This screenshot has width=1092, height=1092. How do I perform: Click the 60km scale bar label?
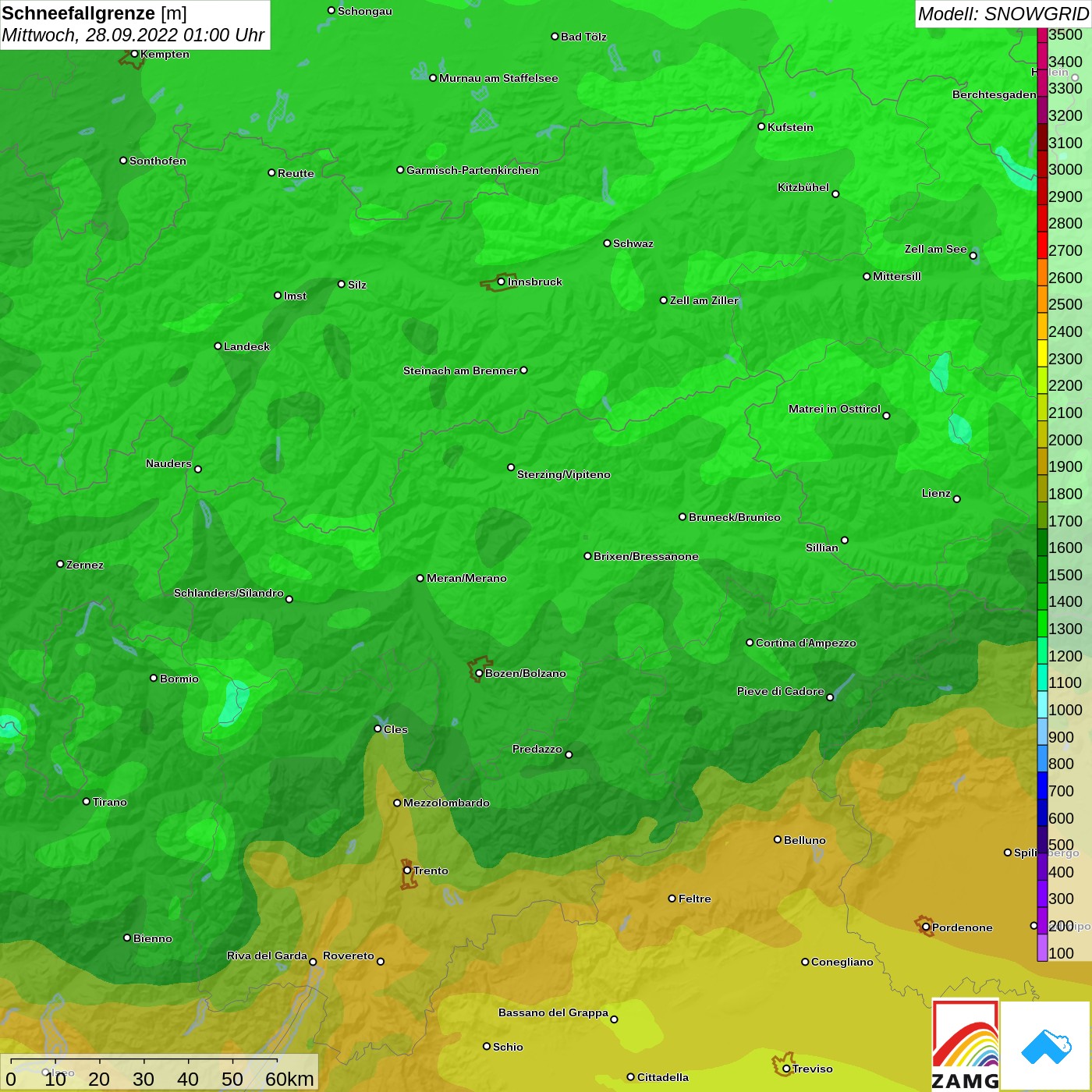pyautogui.click(x=289, y=1079)
